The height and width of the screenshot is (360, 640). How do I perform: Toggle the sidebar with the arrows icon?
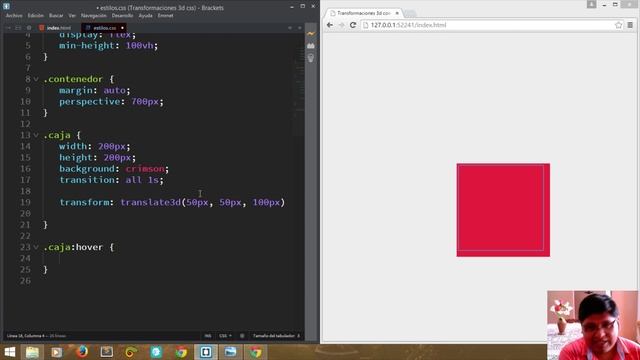point(8,28)
